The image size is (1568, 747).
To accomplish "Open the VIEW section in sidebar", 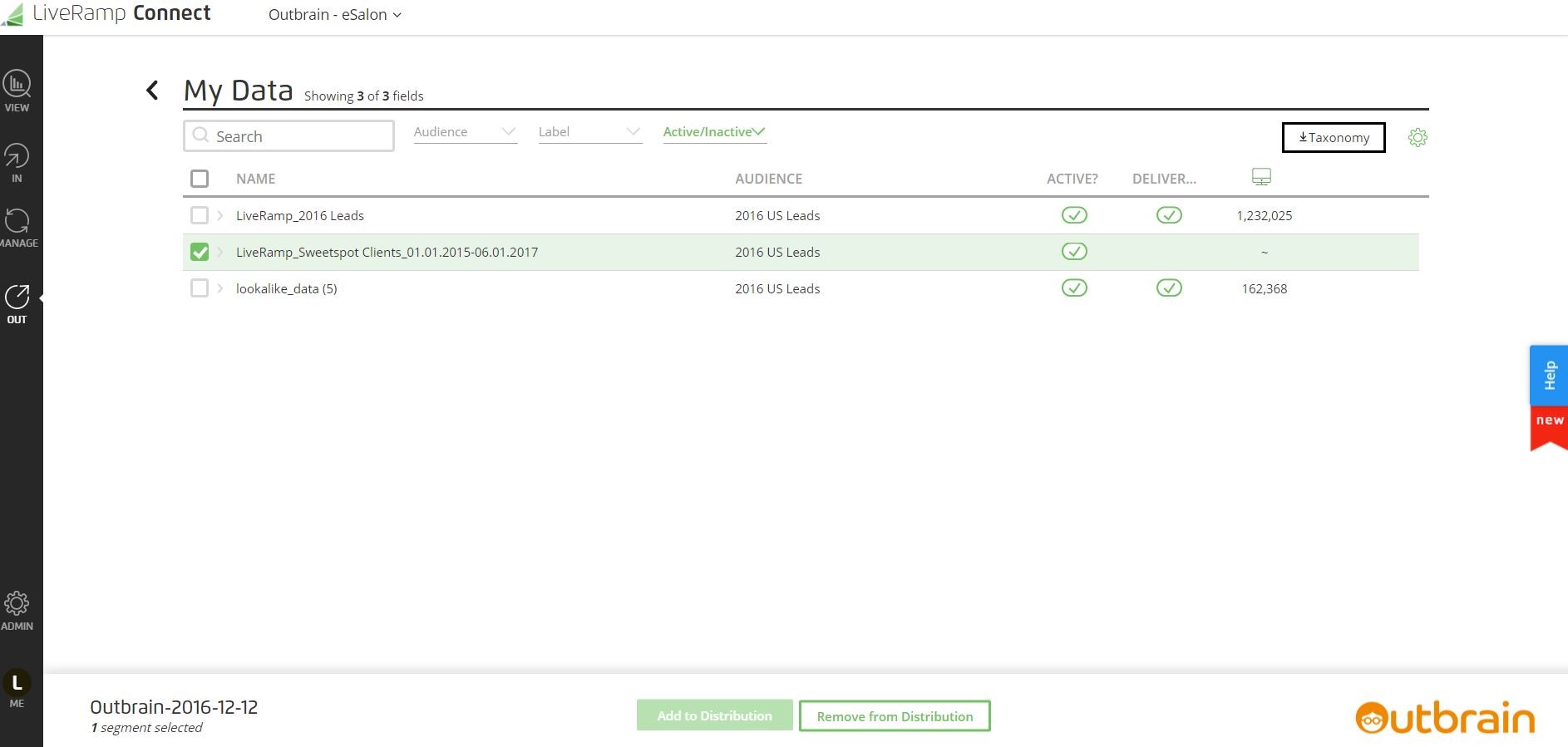I will click(x=17, y=91).
